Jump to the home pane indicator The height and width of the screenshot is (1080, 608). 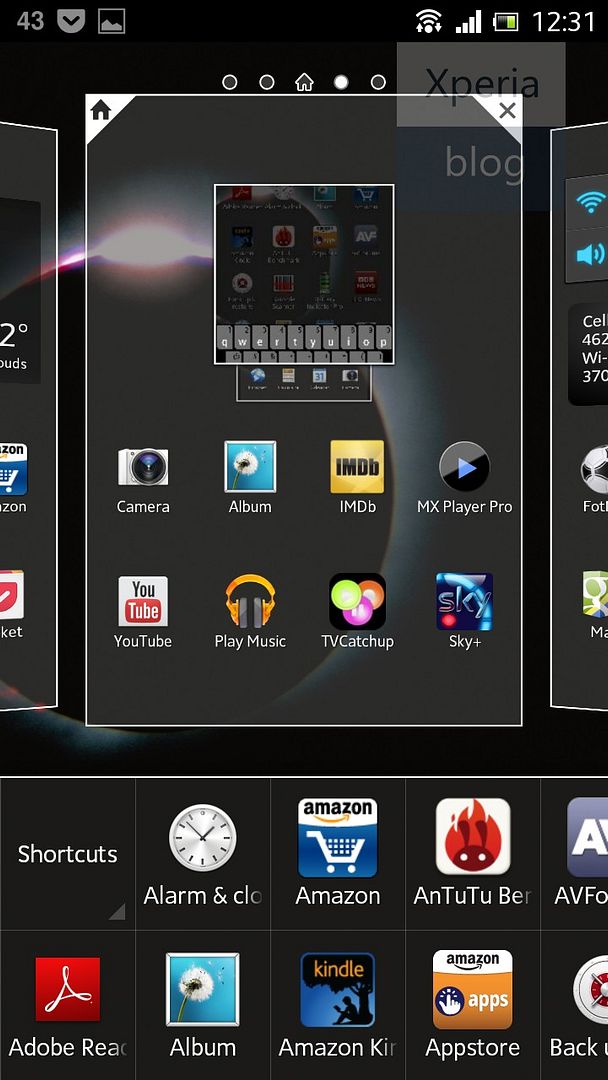click(x=304, y=83)
